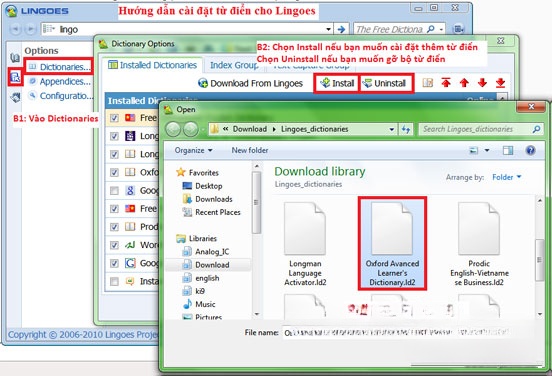This screenshot has height=376, width=552.
Task: Expand The Free Dictionary engine dropdown
Action: [x=441, y=29]
